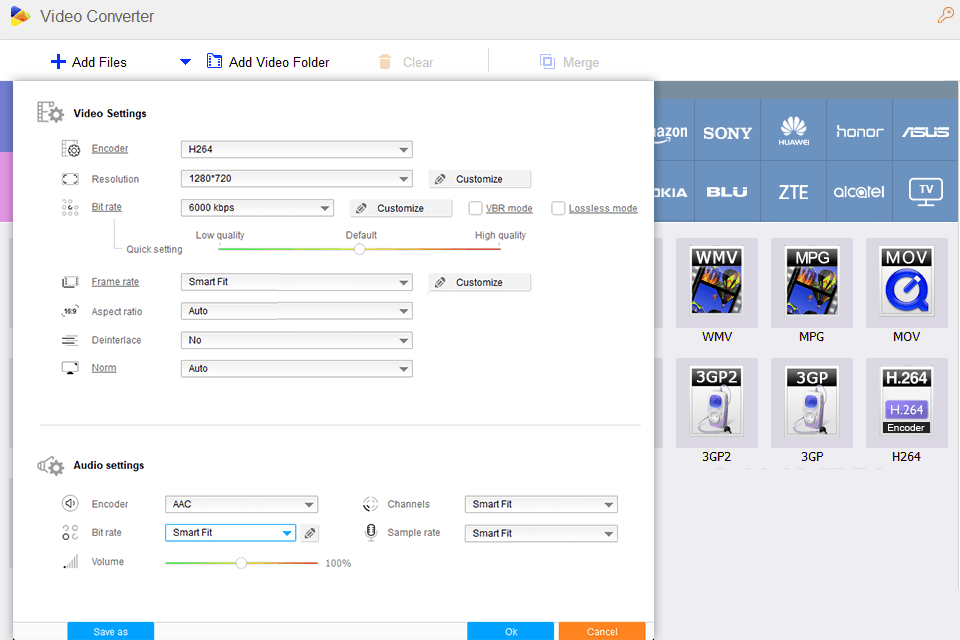Viewport: 960px width, 640px height.
Task: Open the Norm Auto dropdown
Action: [296, 369]
